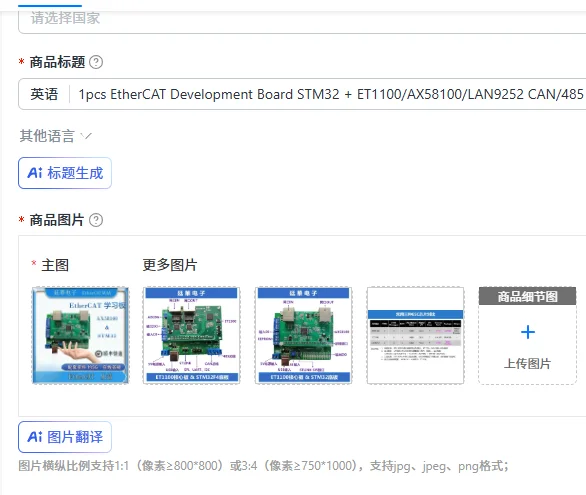Click the 商品标题 field label
The height and width of the screenshot is (495, 586).
tap(57, 62)
